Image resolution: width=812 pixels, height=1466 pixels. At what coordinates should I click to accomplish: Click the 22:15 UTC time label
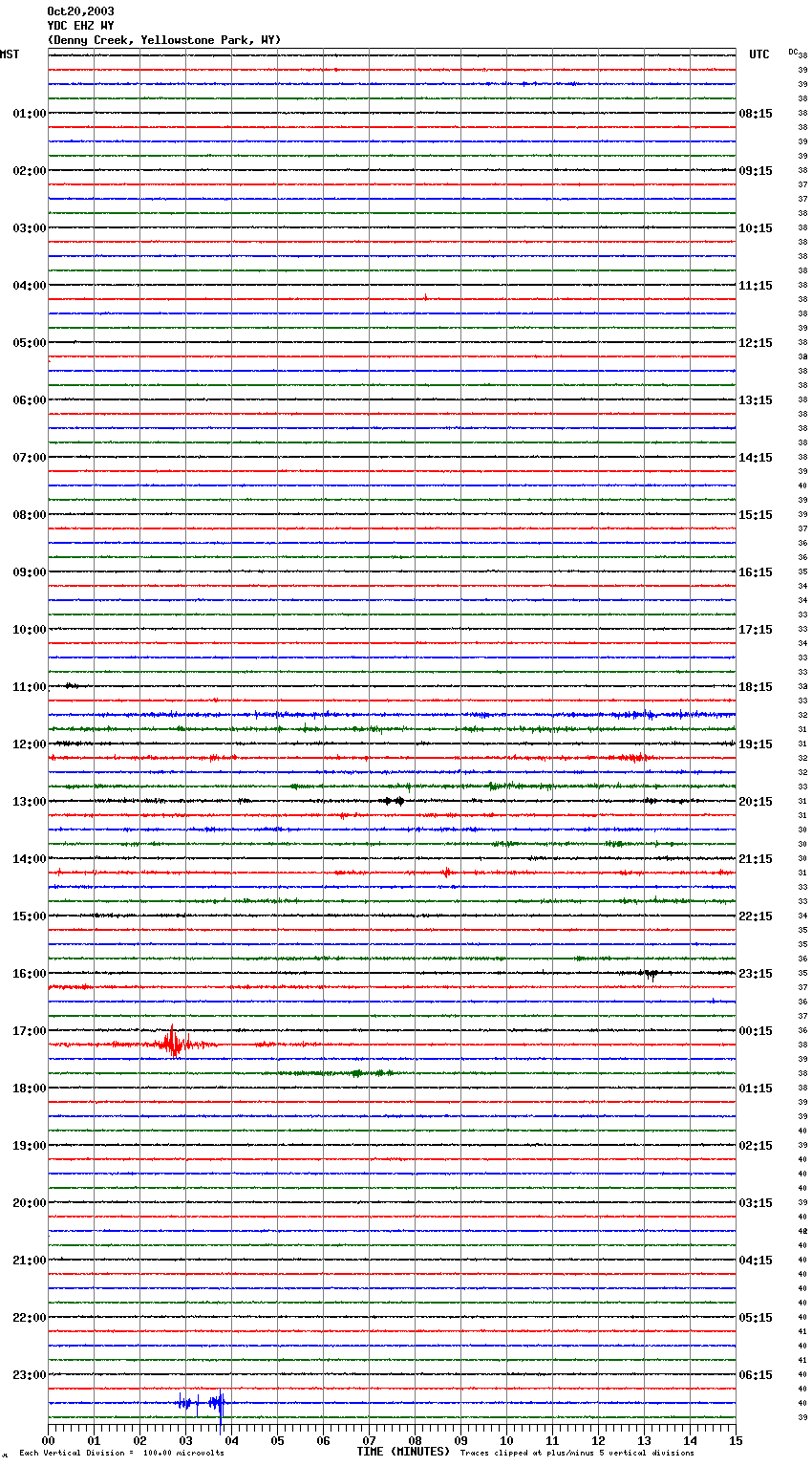tap(756, 916)
